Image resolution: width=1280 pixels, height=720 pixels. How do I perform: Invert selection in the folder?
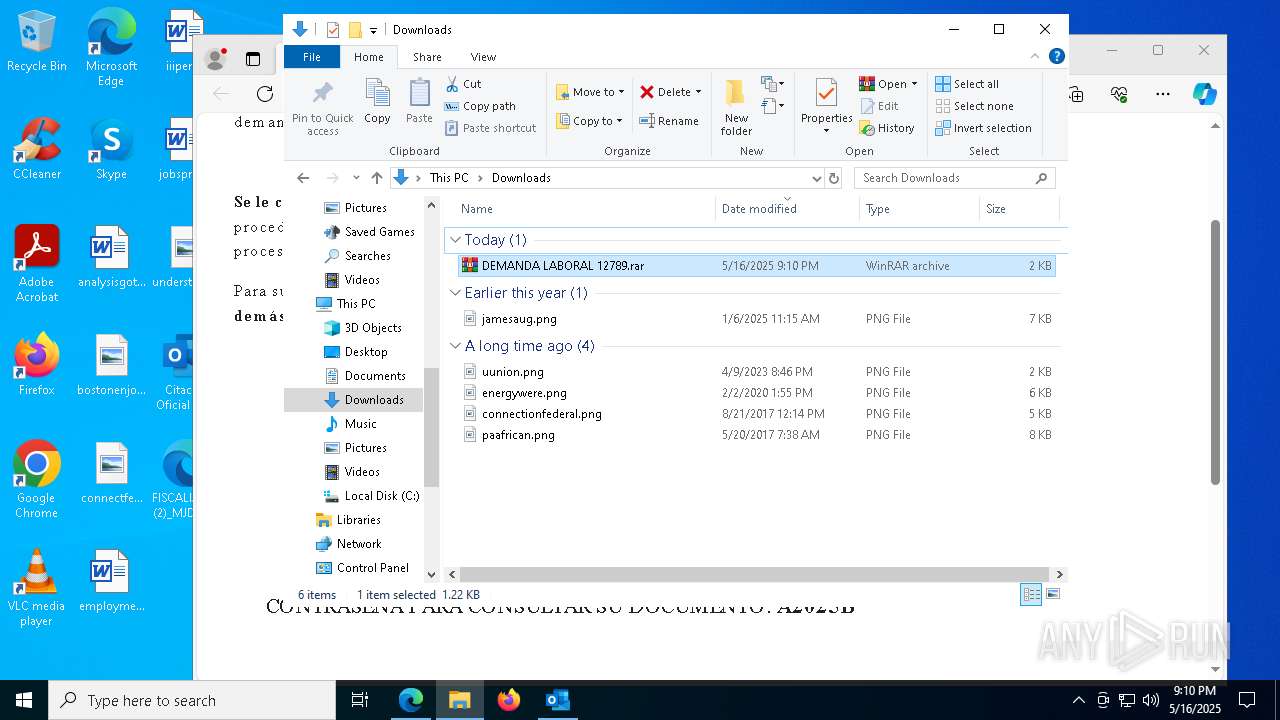pyautogui.click(x=984, y=128)
